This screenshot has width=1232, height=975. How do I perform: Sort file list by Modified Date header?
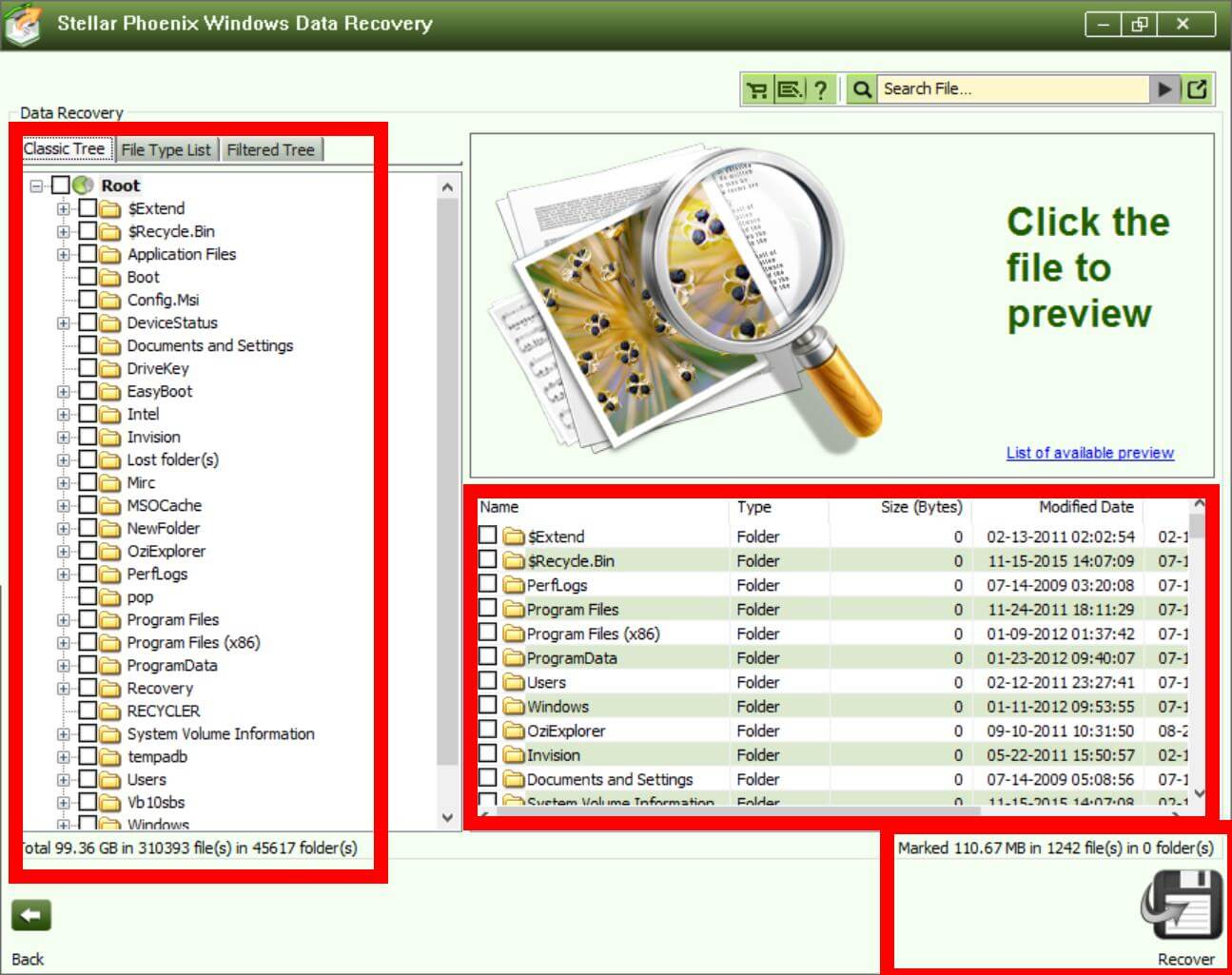click(1085, 507)
